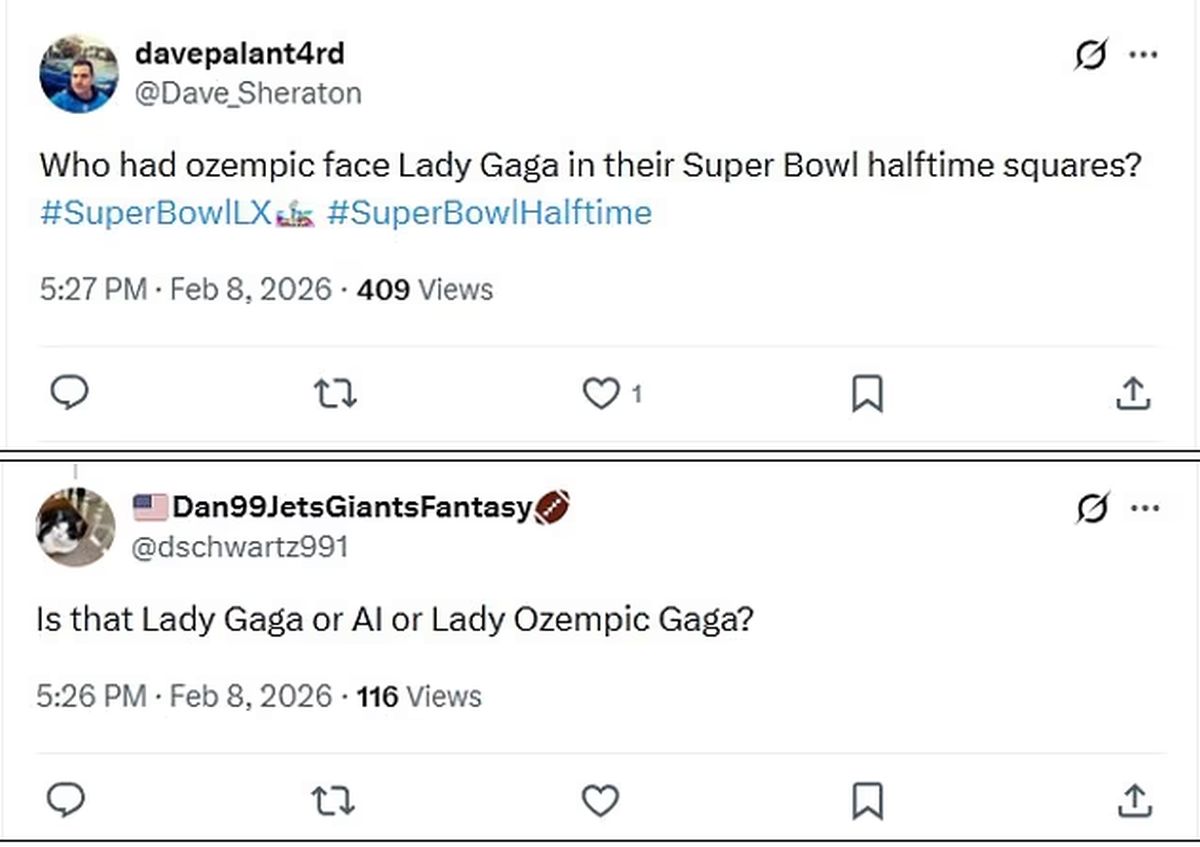
Task: View davepalant4rd's profile picture
Action: pos(78,71)
